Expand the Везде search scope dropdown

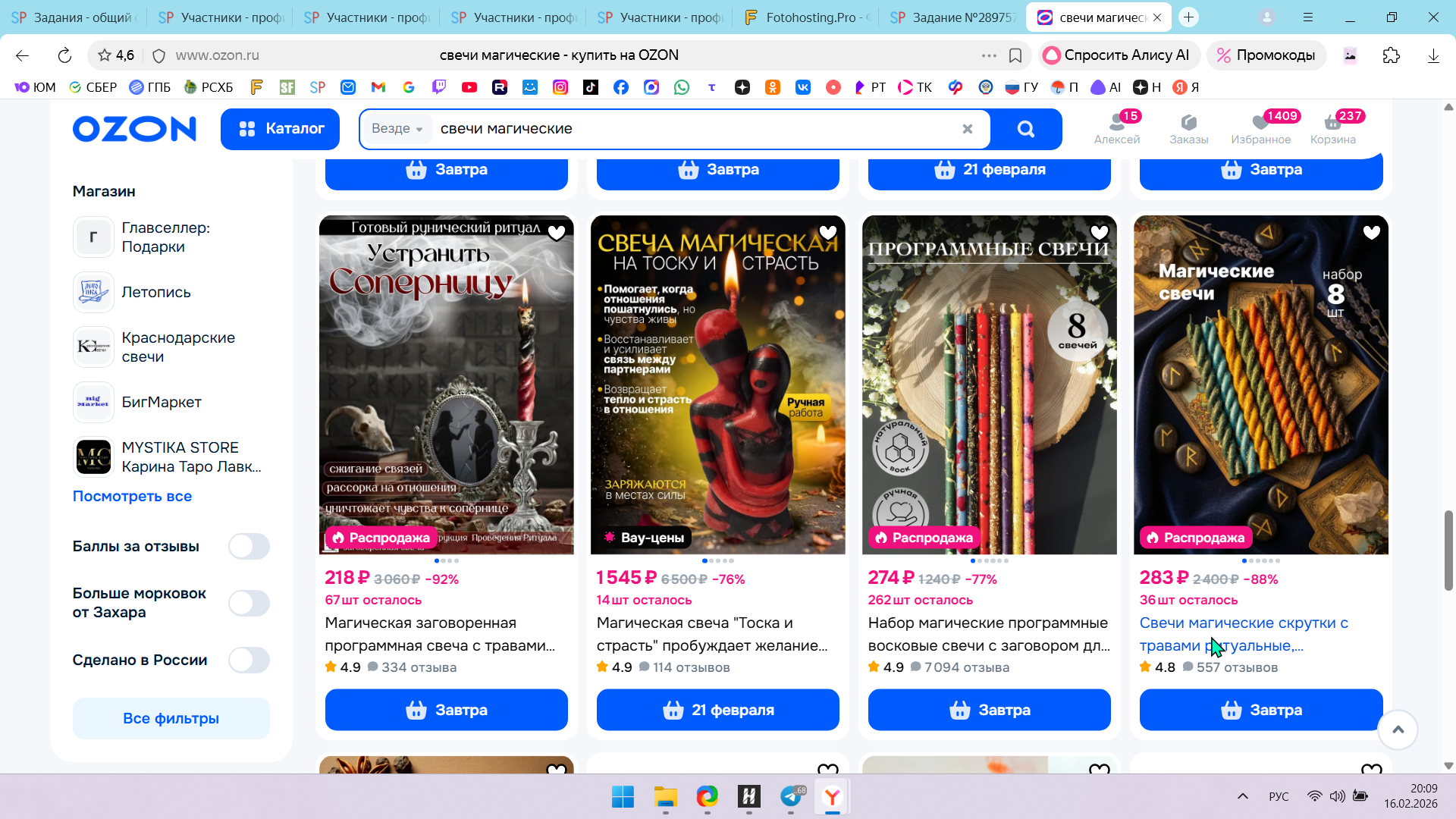pyautogui.click(x=397, y=129)
